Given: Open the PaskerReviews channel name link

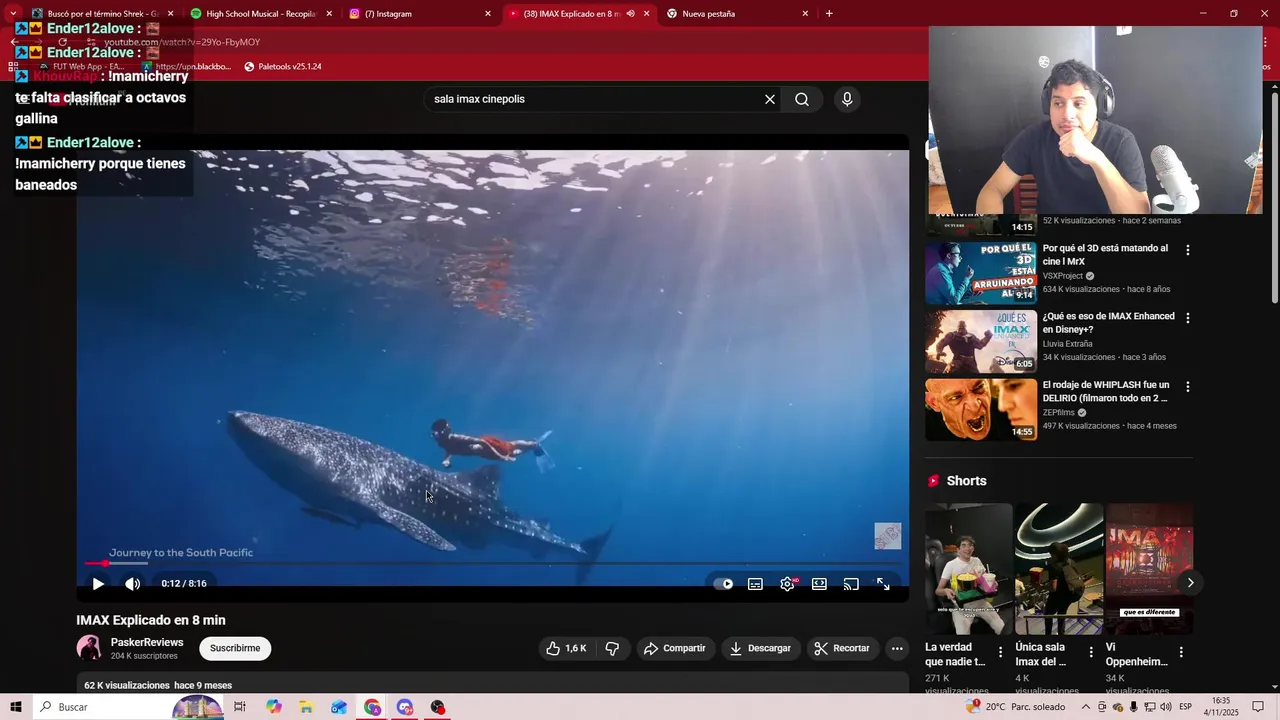Looking at the screenshot, I should coord(147,642).
